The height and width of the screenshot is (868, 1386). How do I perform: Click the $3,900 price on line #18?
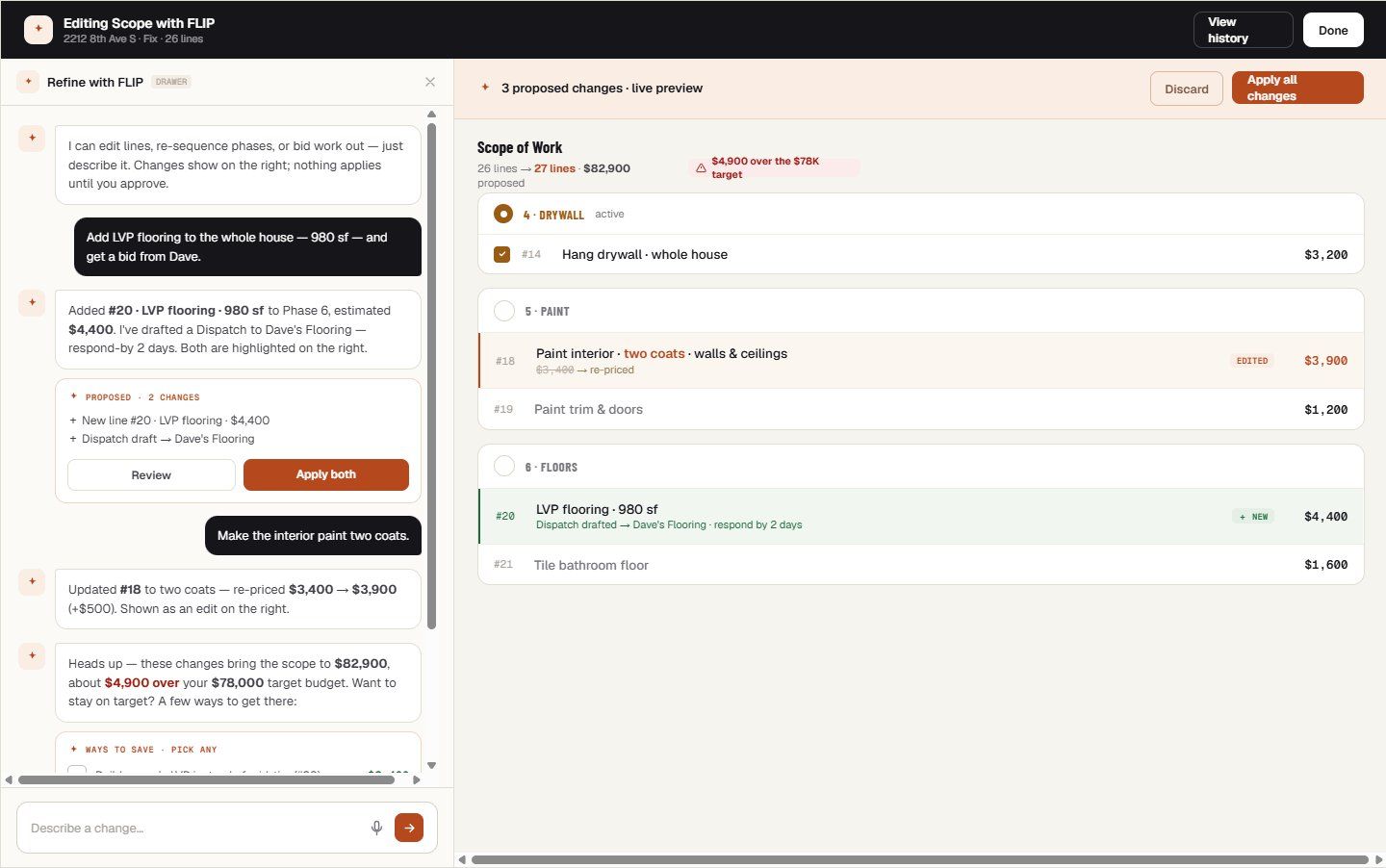coord(1325,361)
